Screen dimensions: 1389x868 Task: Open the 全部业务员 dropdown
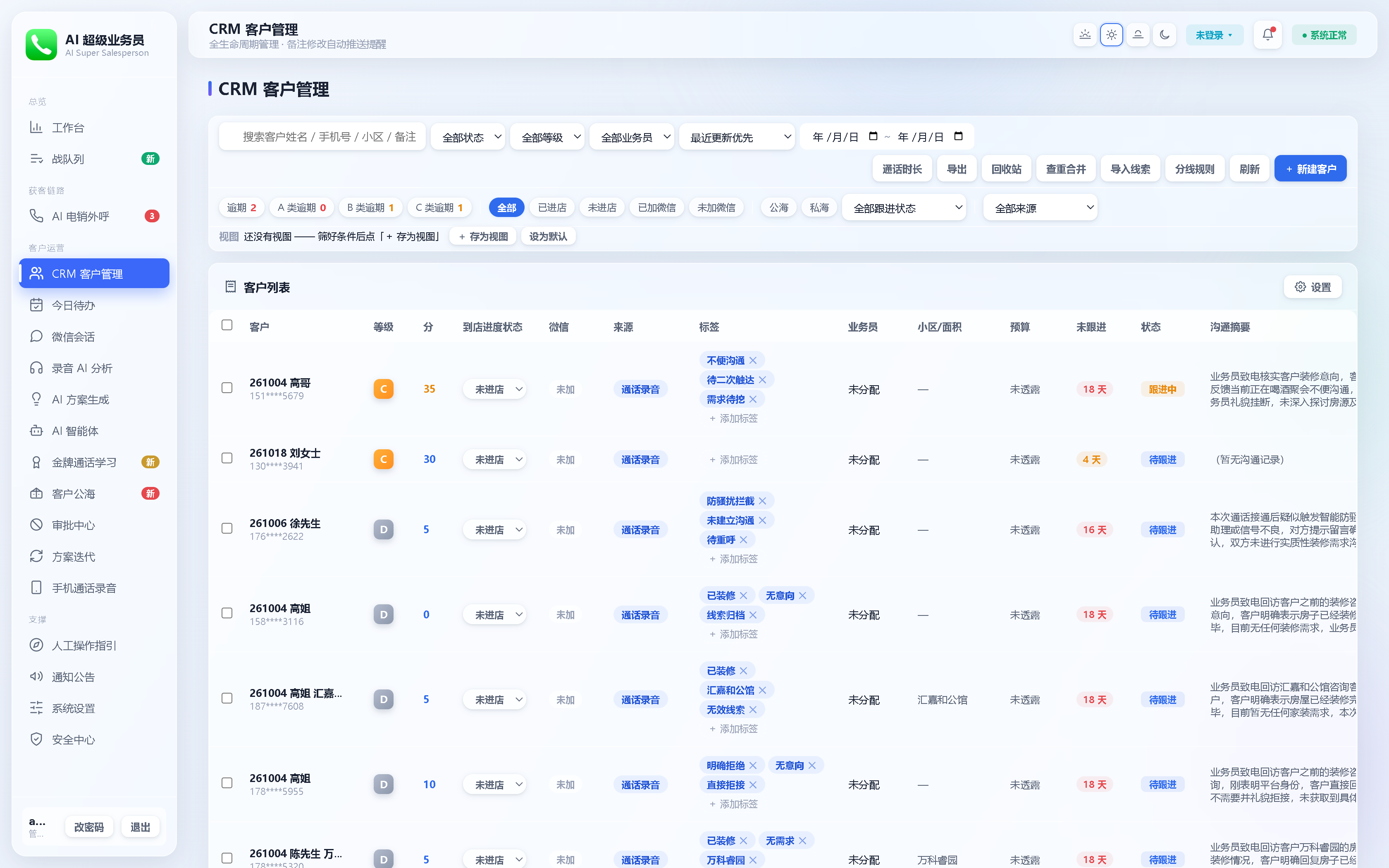(632, 137)
